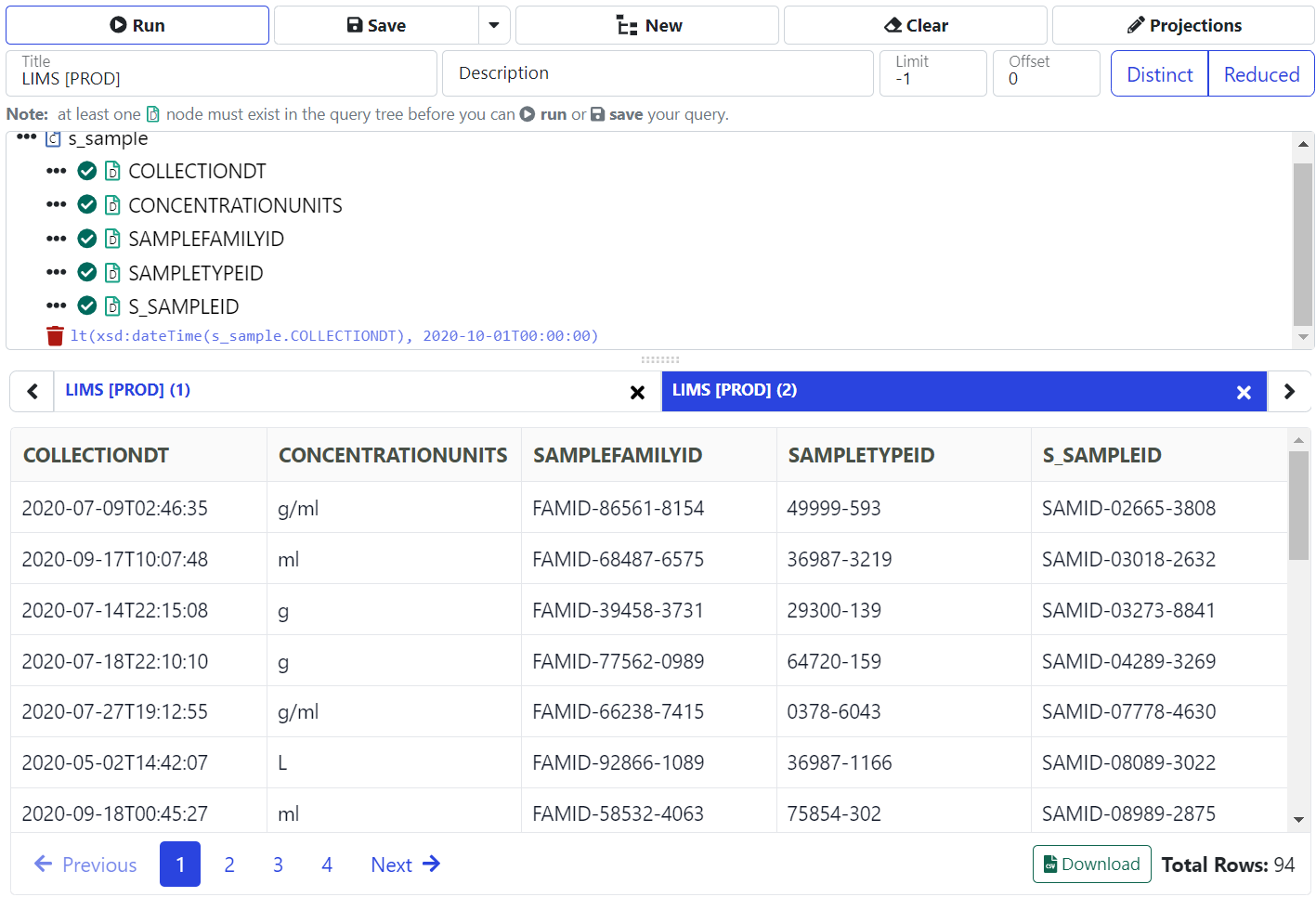Download the results as CSV
The width and height of the screenshot is (1316, 897).
pyautogui.click(x=1091, y=864)
